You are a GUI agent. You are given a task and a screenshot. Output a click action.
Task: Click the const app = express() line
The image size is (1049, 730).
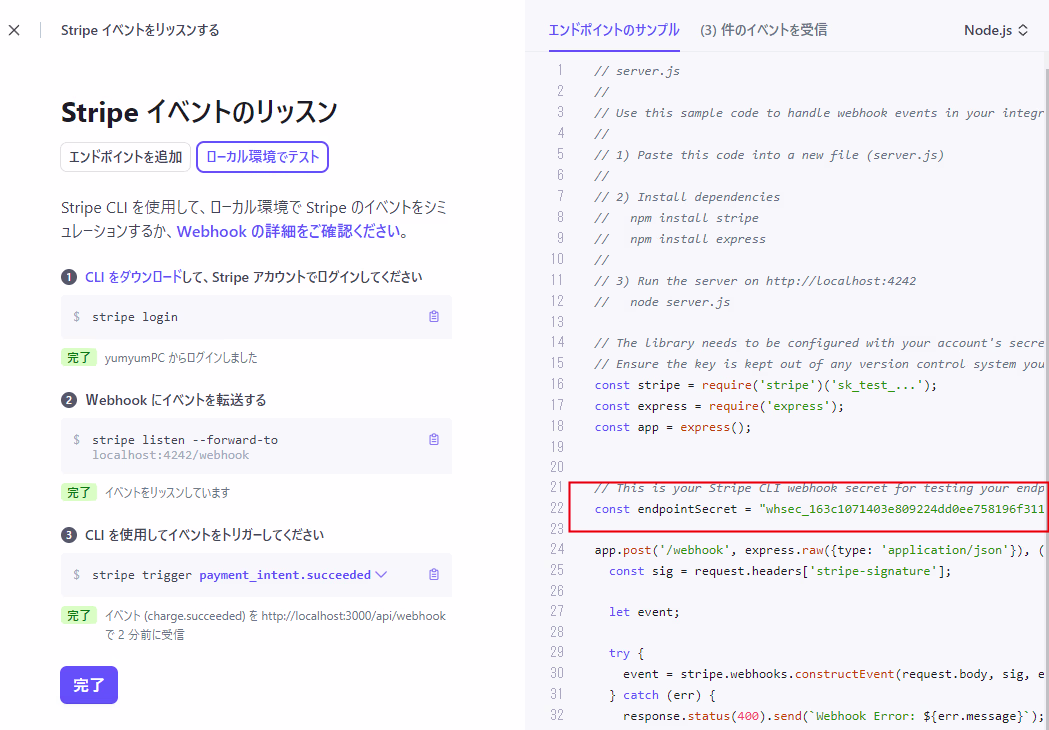tap(673, 427)
